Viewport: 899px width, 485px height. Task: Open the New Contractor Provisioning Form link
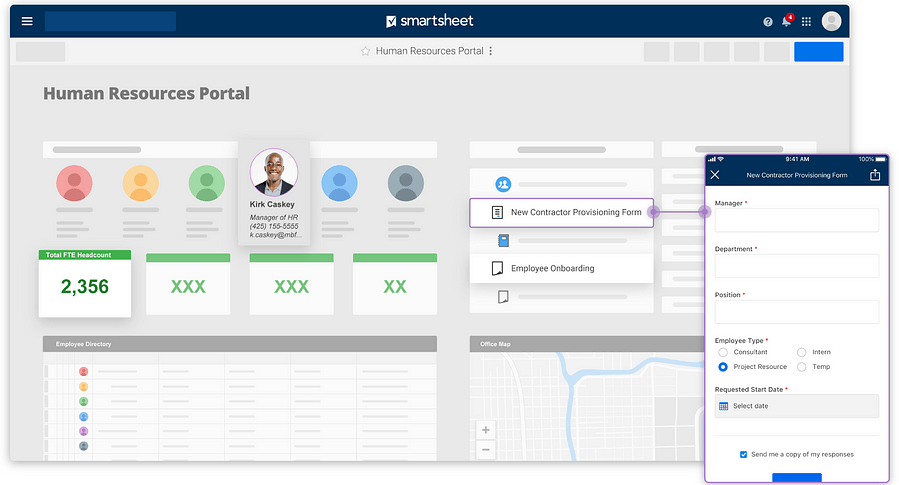click(561, 213)
